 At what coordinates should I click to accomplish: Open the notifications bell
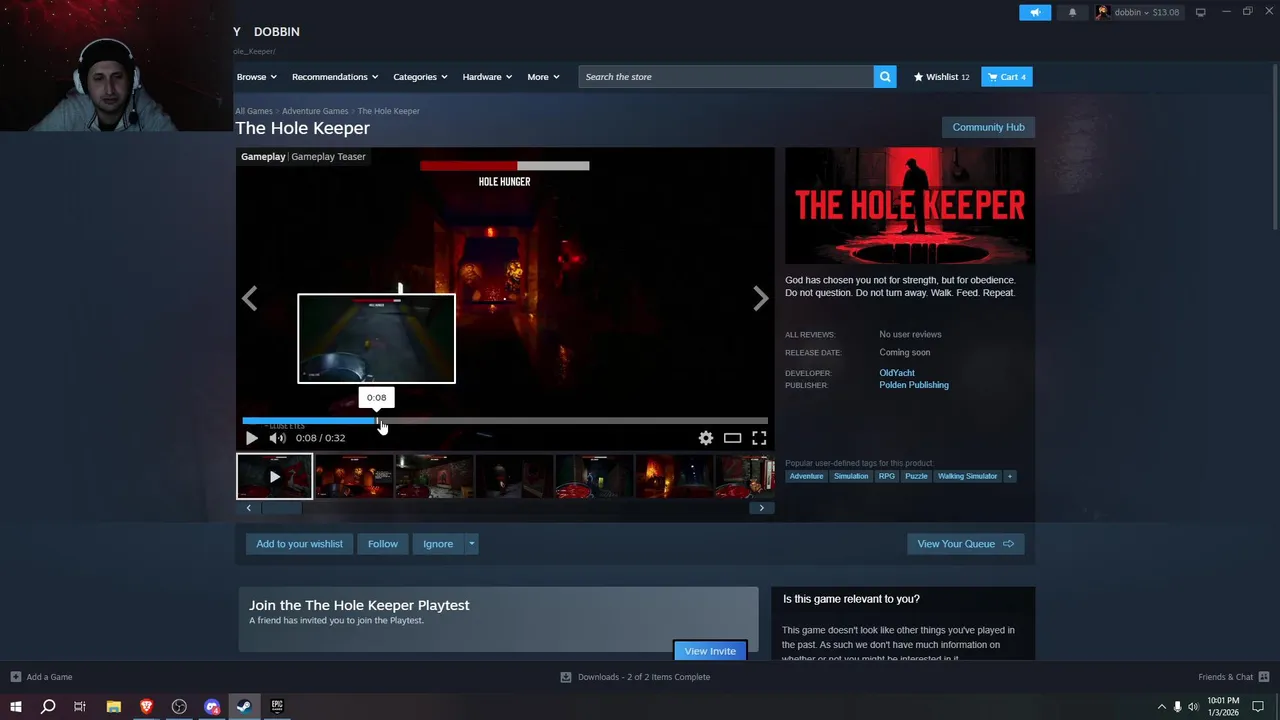tap(1072, 12)
